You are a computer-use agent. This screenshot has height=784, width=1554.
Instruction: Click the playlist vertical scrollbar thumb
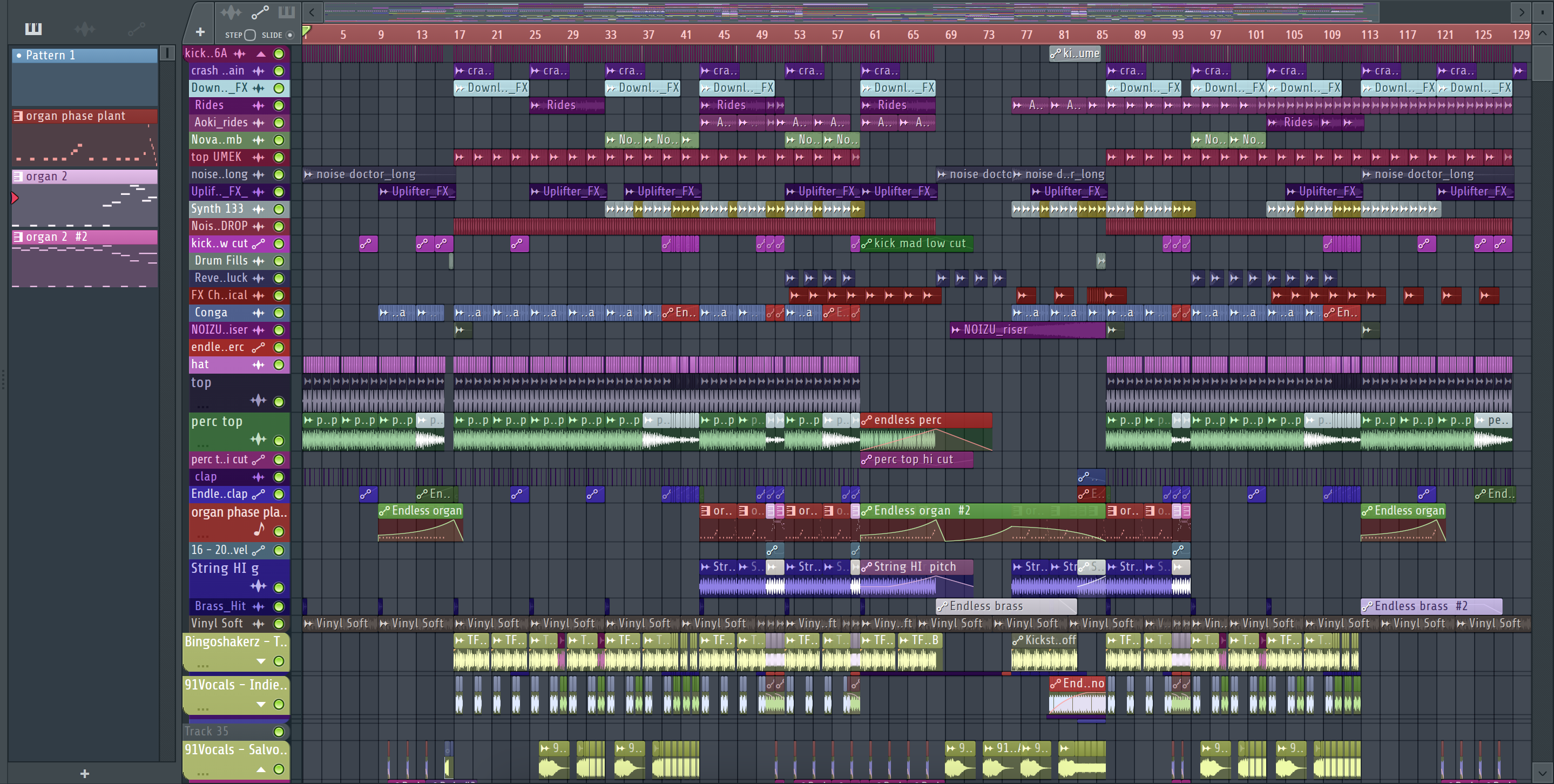[x=1542, y=63]
